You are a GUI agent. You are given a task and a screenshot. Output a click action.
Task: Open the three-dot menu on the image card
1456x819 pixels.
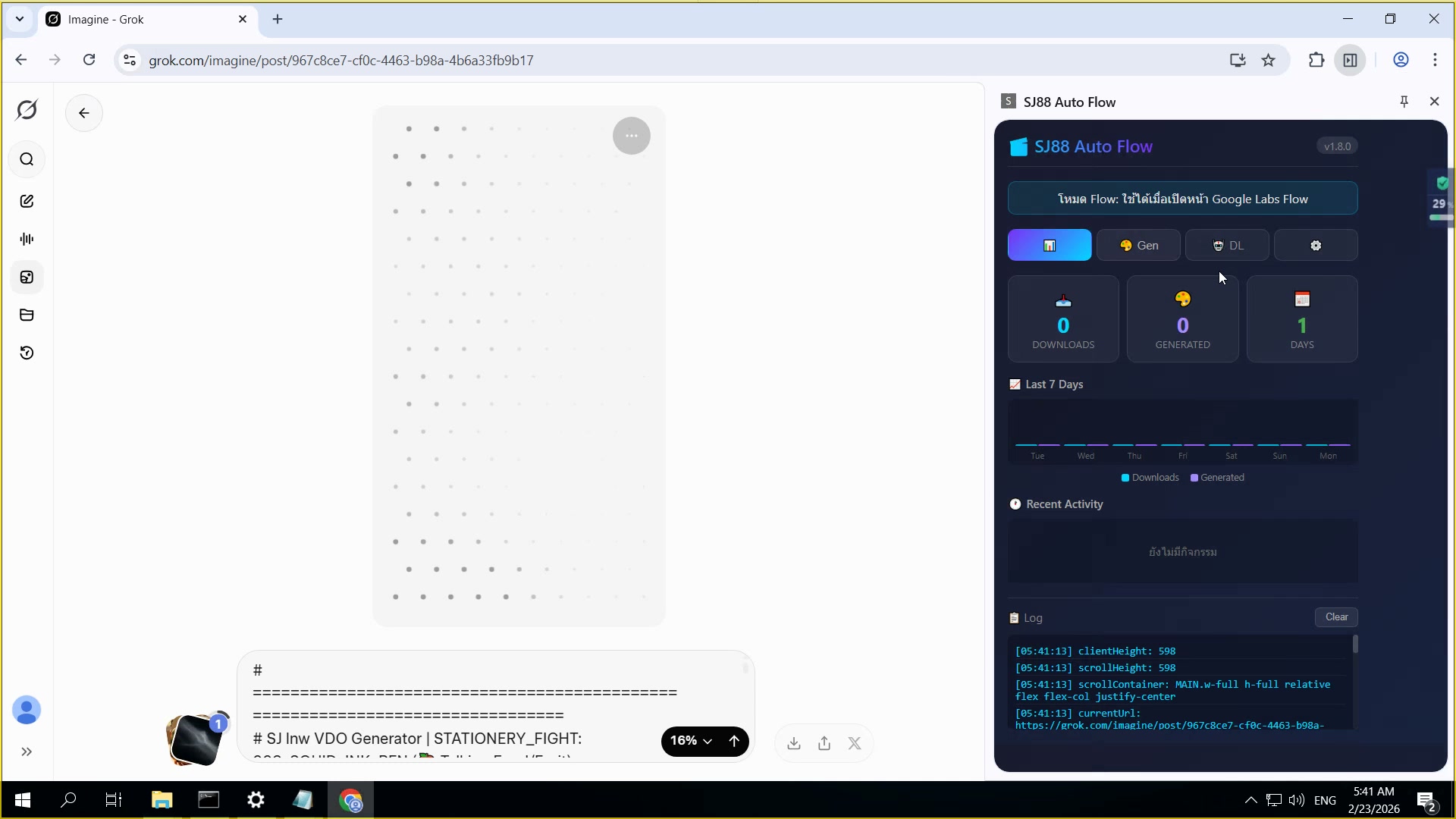631,136
